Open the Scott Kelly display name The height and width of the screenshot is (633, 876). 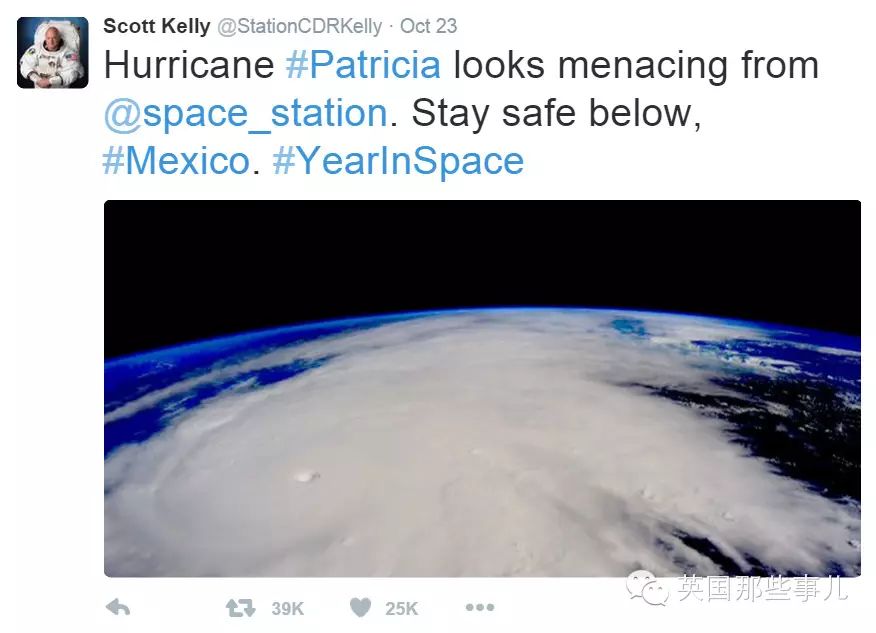pyautogui.click(x=157, y=26)
